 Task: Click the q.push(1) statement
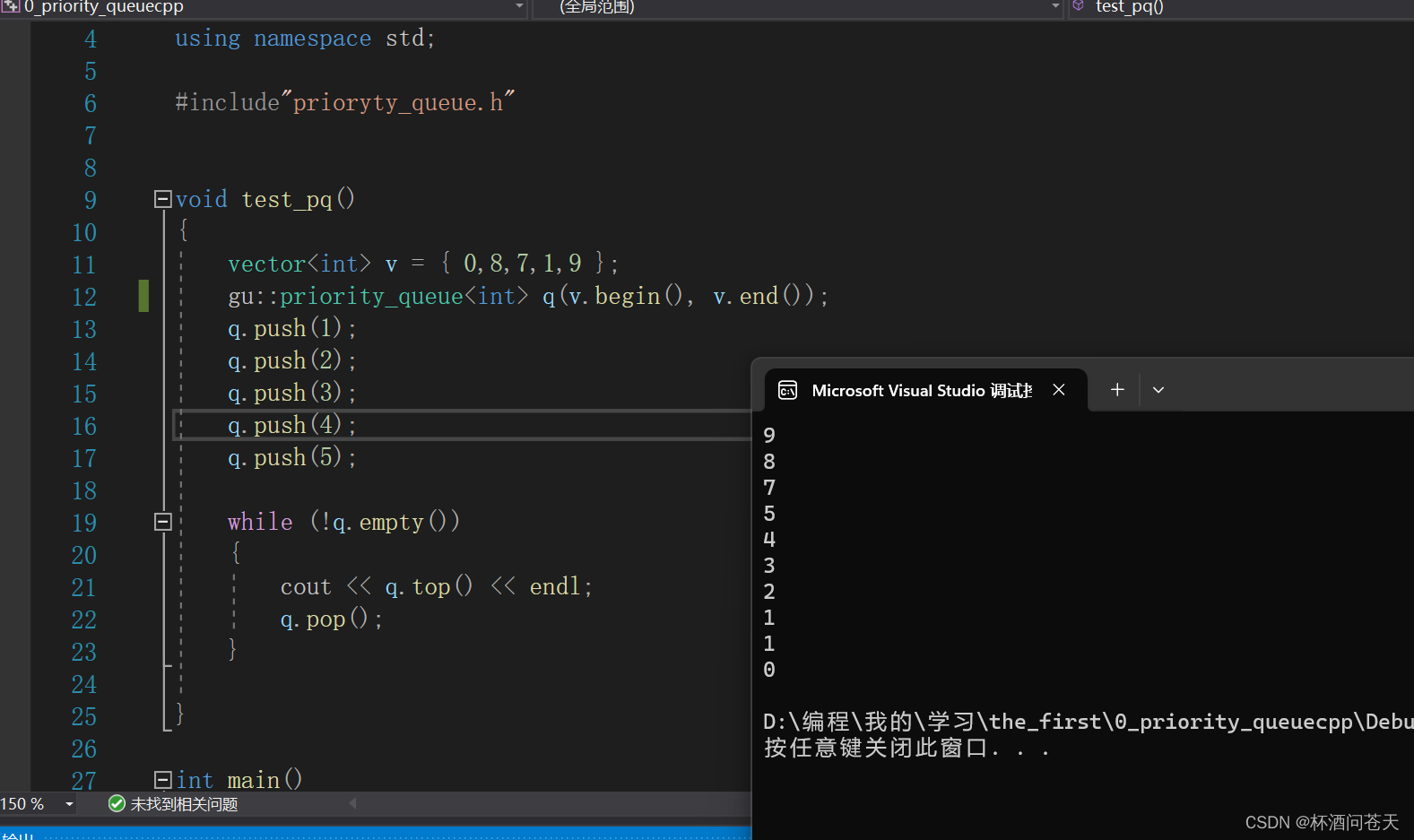coord(291,328)
